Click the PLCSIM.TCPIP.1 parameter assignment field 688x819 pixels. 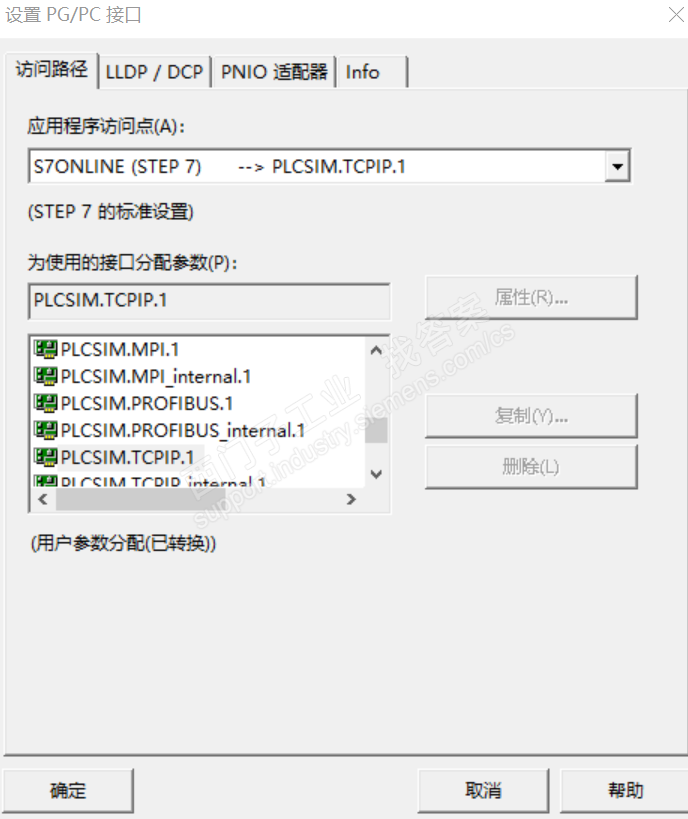pyautogui.click(x=209, y=300)
